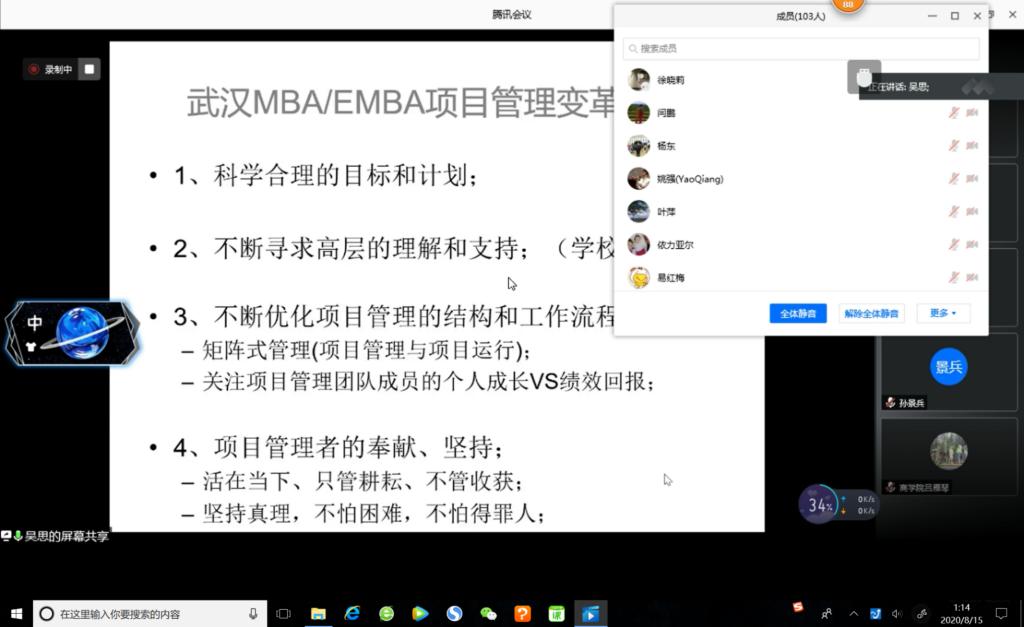Click the camera icon for 易红梅
This screenshot has width=1024, height=627.
(972, 278)
